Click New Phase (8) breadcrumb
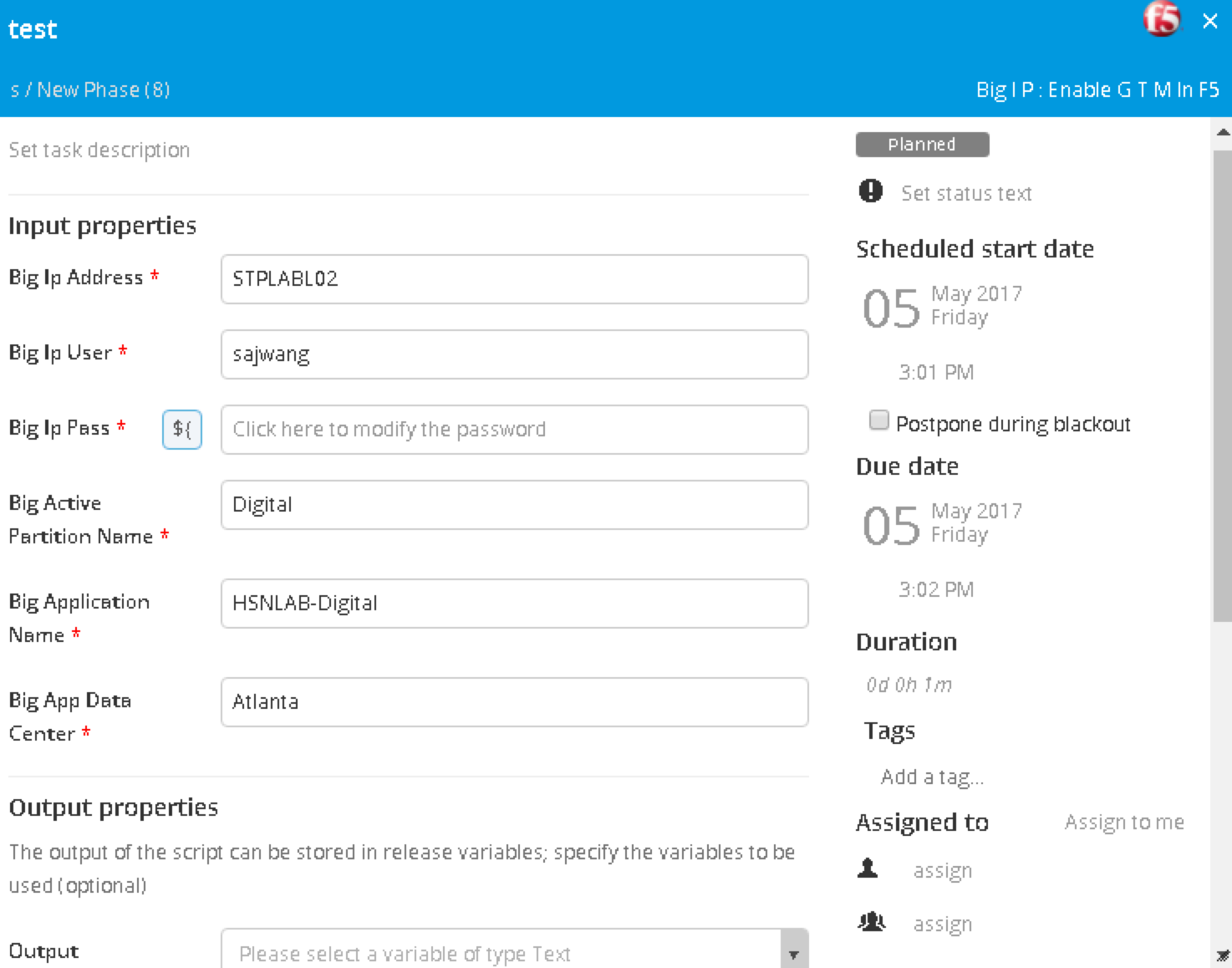The height and width of the screenshot is (968, 1232). (104, 89)
